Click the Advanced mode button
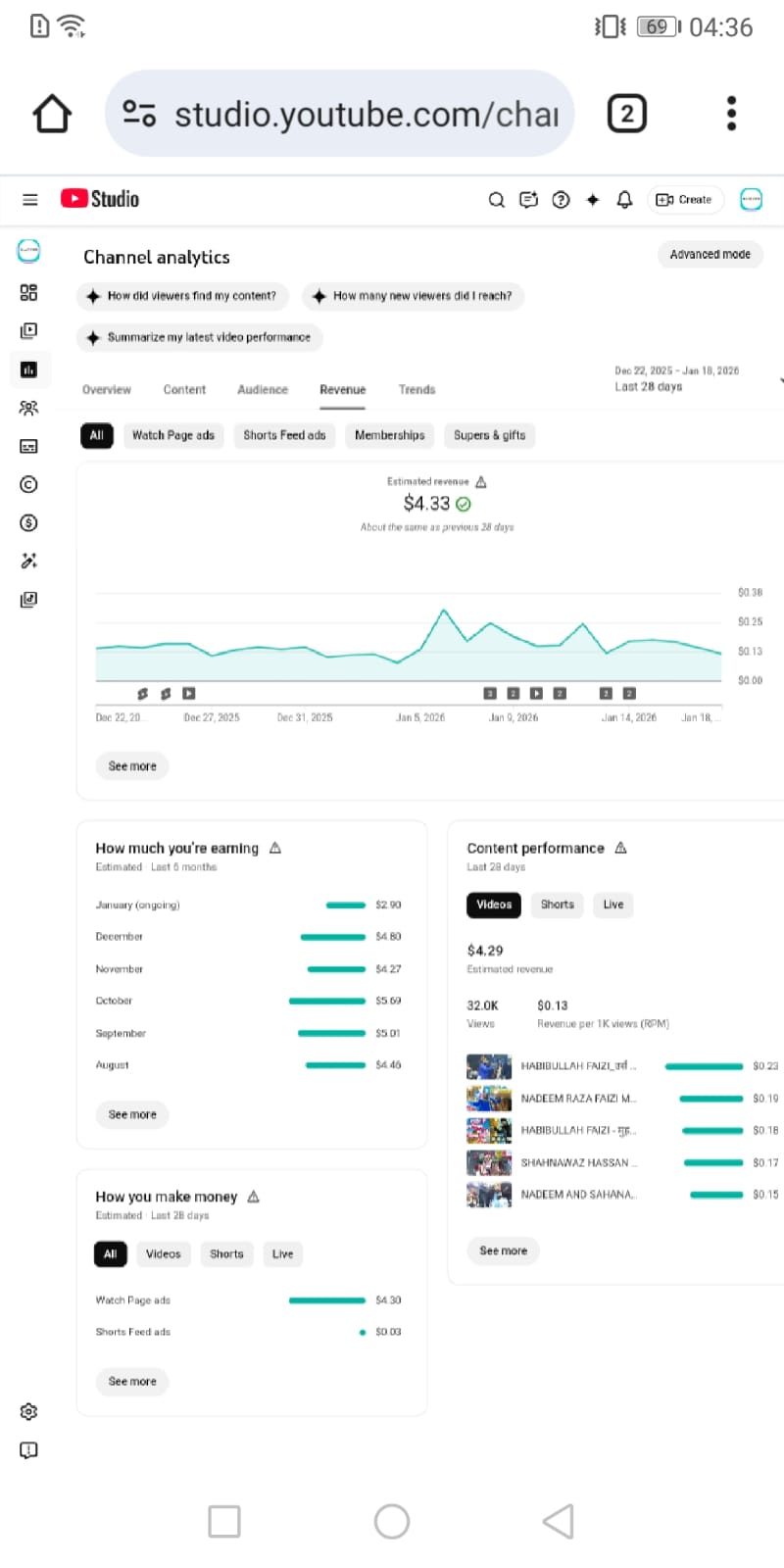This screenshot has height=1568, width=784. pos(710,255)
